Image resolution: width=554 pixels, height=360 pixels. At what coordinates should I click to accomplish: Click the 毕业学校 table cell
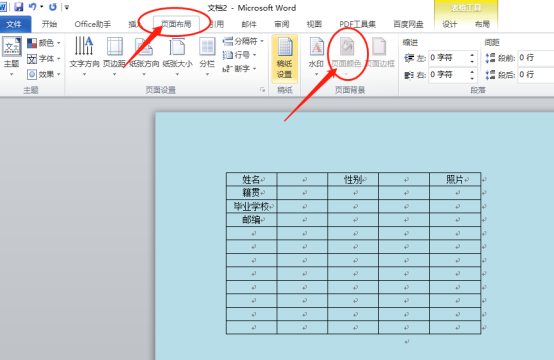252,206
